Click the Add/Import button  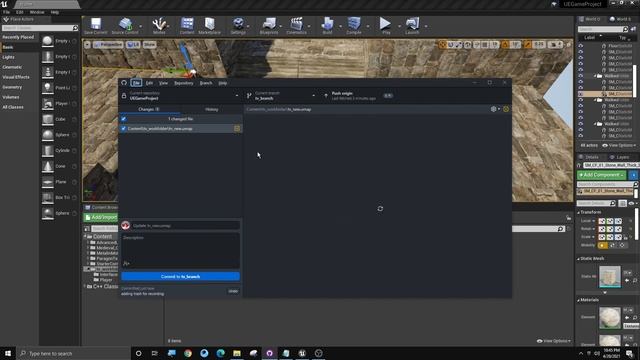tap(101, 217)
